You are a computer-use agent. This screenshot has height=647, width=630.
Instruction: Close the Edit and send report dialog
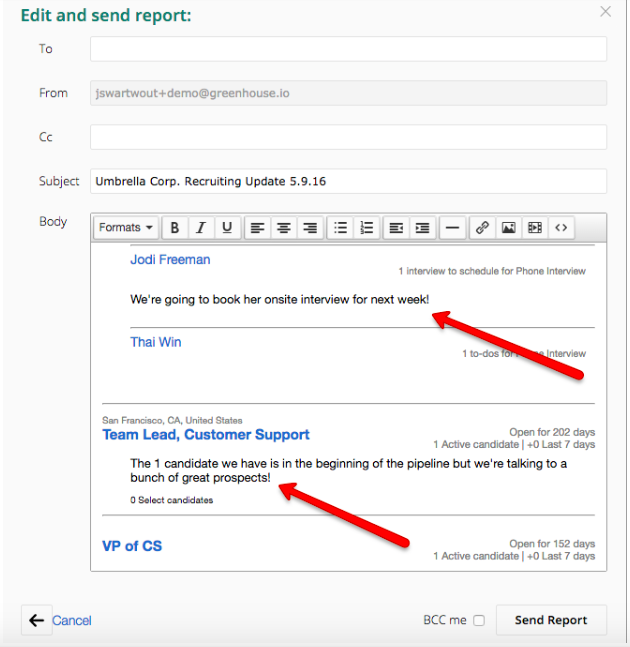point(605,12)
